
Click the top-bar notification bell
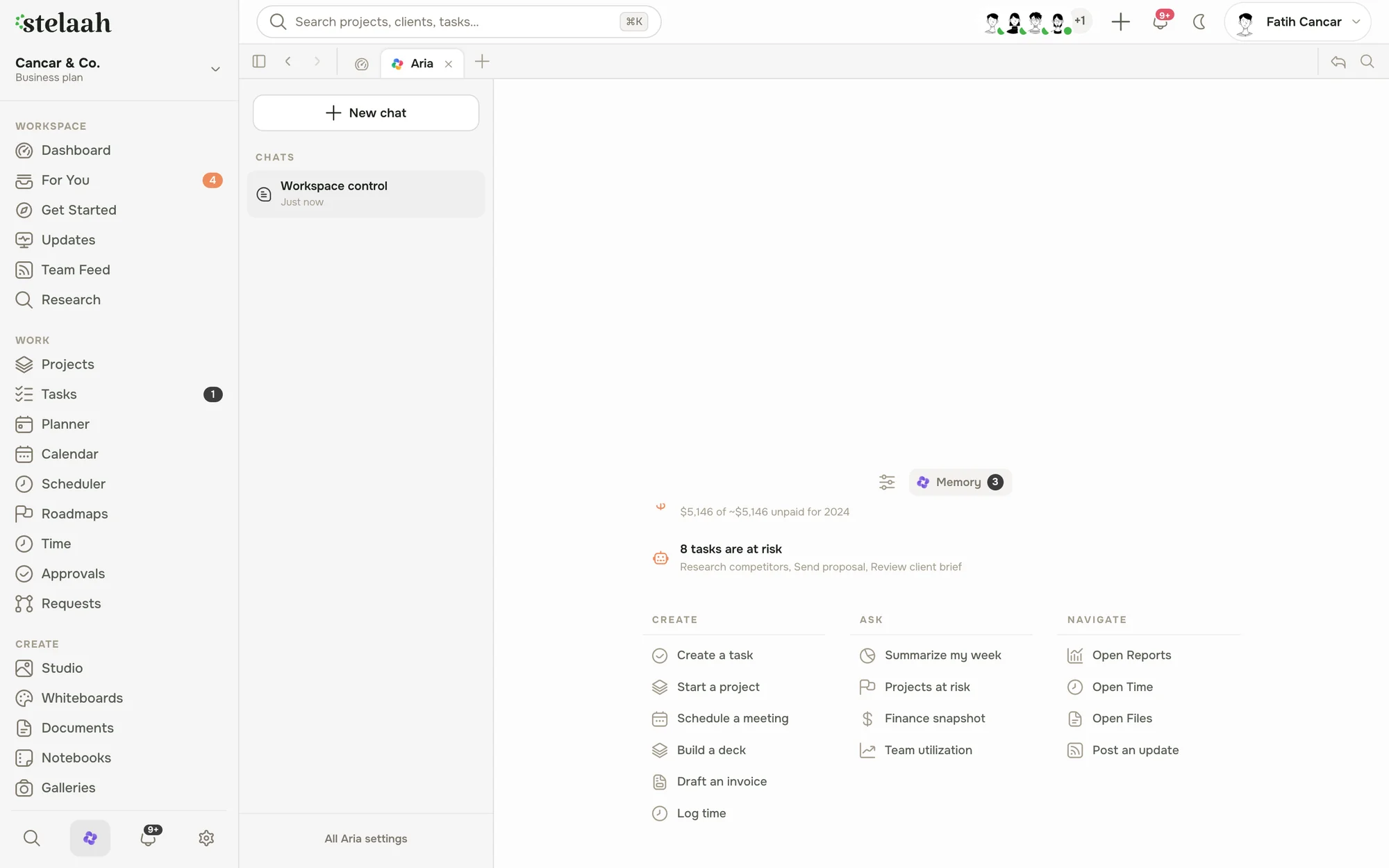click(1160, 22)
